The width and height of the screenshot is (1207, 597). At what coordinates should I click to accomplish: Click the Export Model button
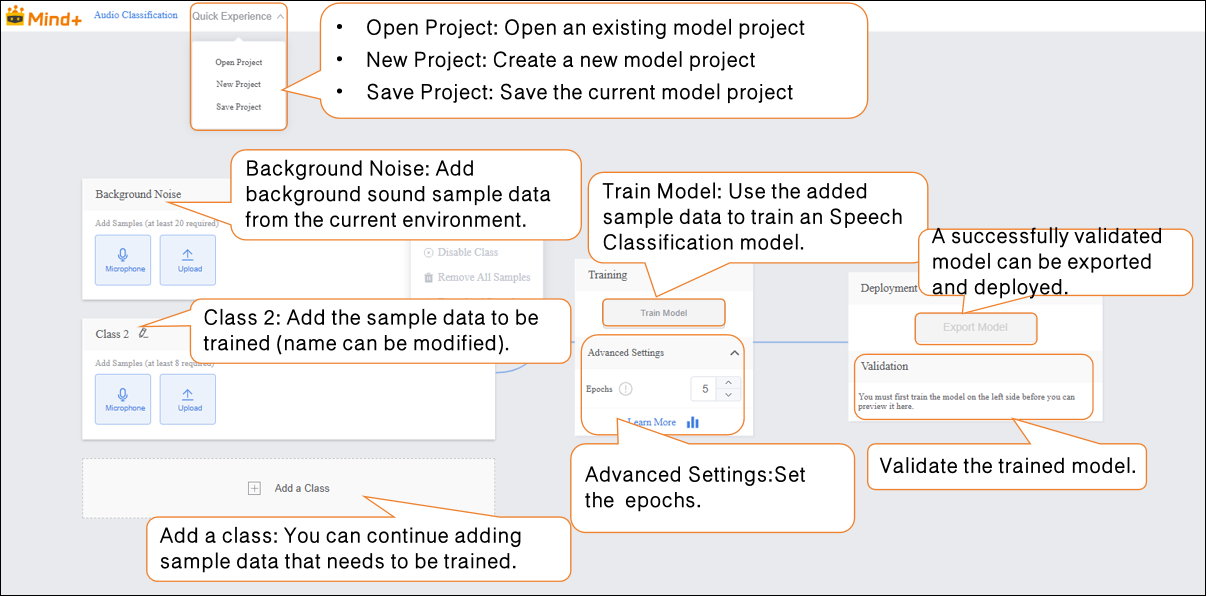point(975,327)
